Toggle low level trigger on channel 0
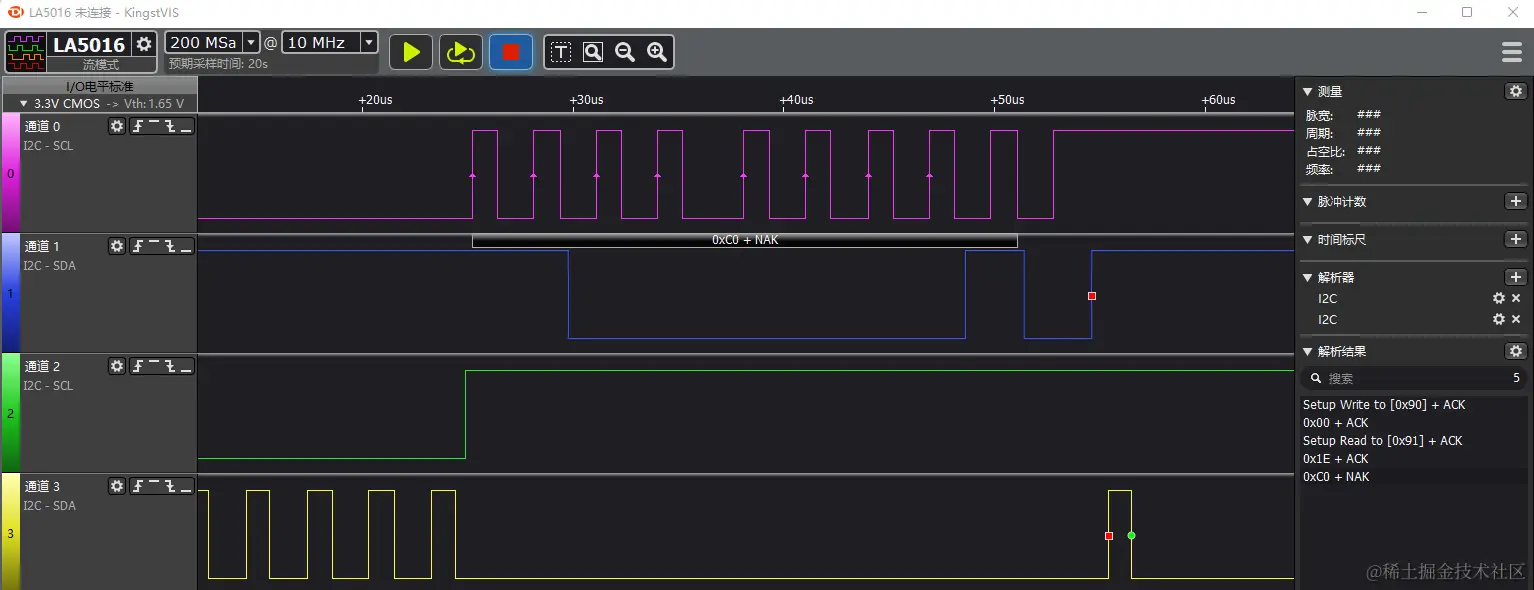This screenshot has width=1534, height=590. (x=186, y=126)
